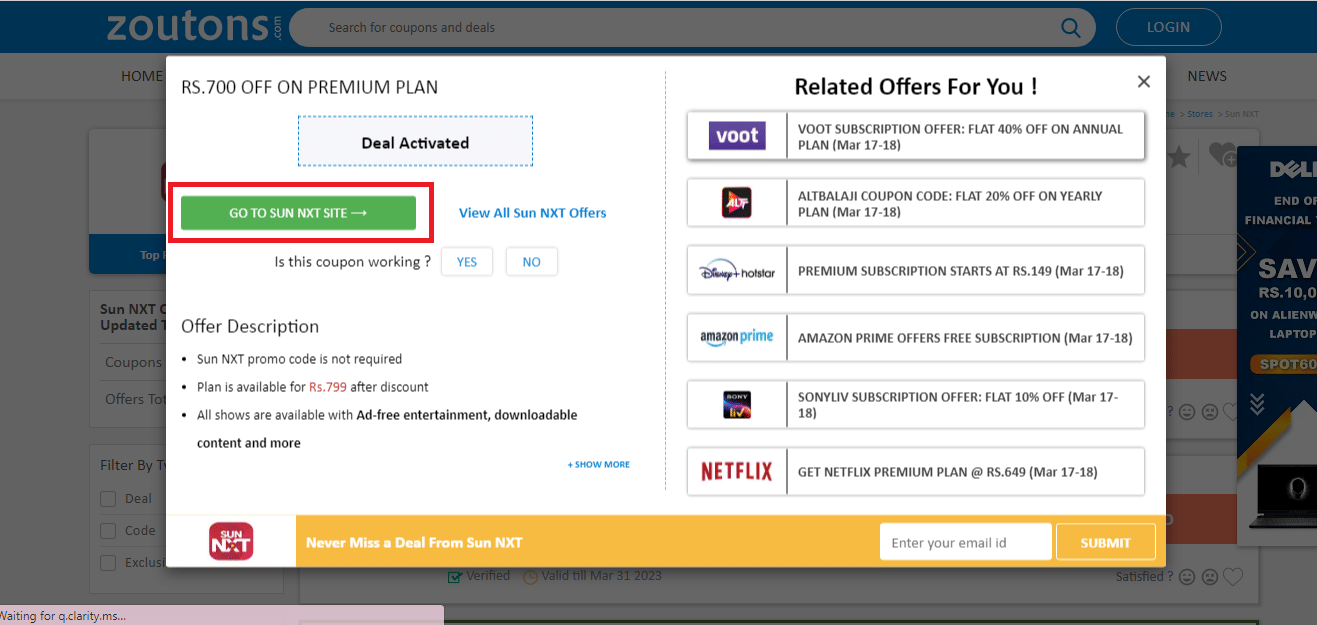
Task: Click the Sun NXT logo in the yellow banner
Action: click(230, 541)
